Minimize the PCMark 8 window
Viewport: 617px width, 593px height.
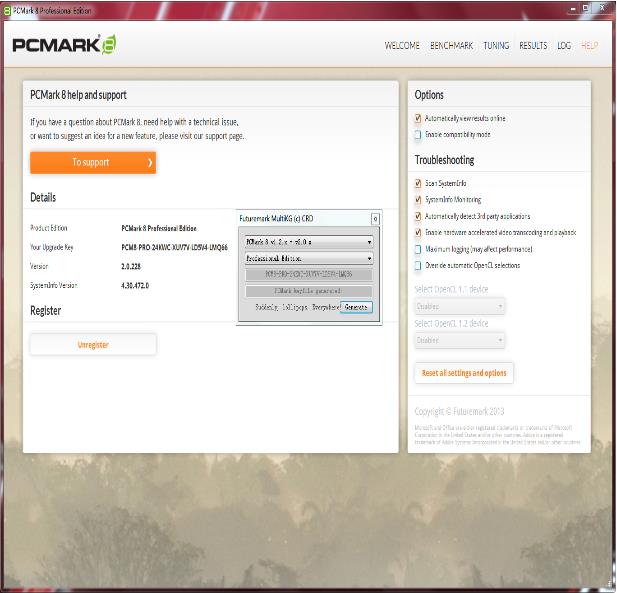coord(573,8)
